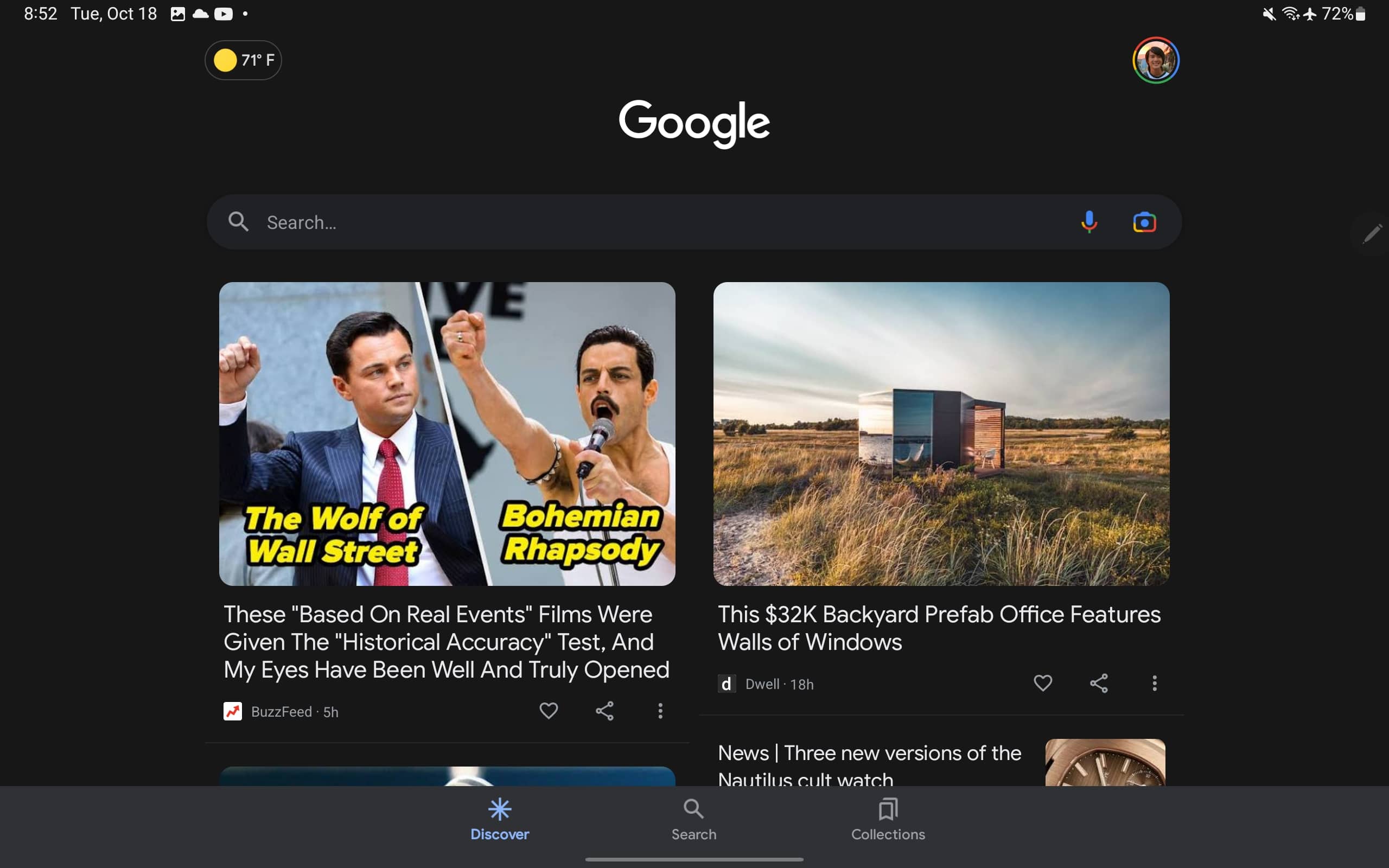Open Google Lens camera search
Image resolution: width=1389 pixels, height=868 pixels.
pos(1144,222)
